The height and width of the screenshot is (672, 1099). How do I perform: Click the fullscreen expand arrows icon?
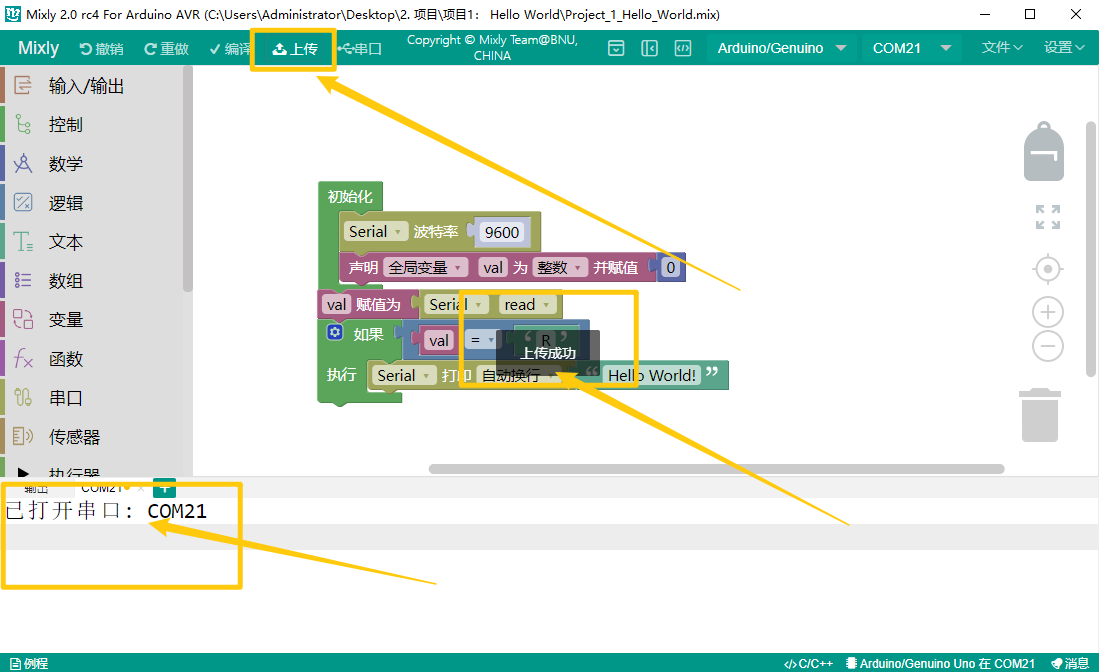pyautogui.click(x=1048, y=217)
